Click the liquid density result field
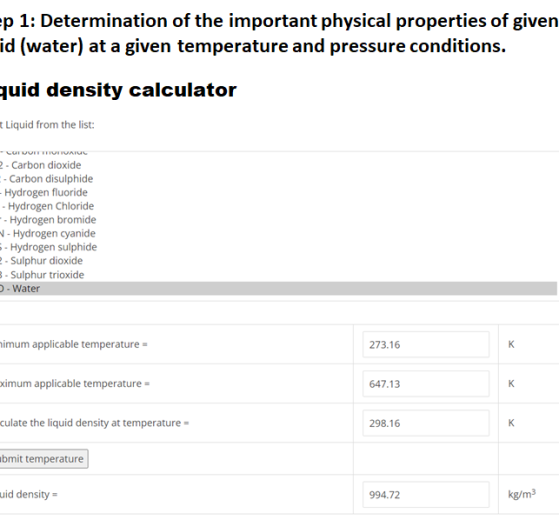 [x=426, y=495]
